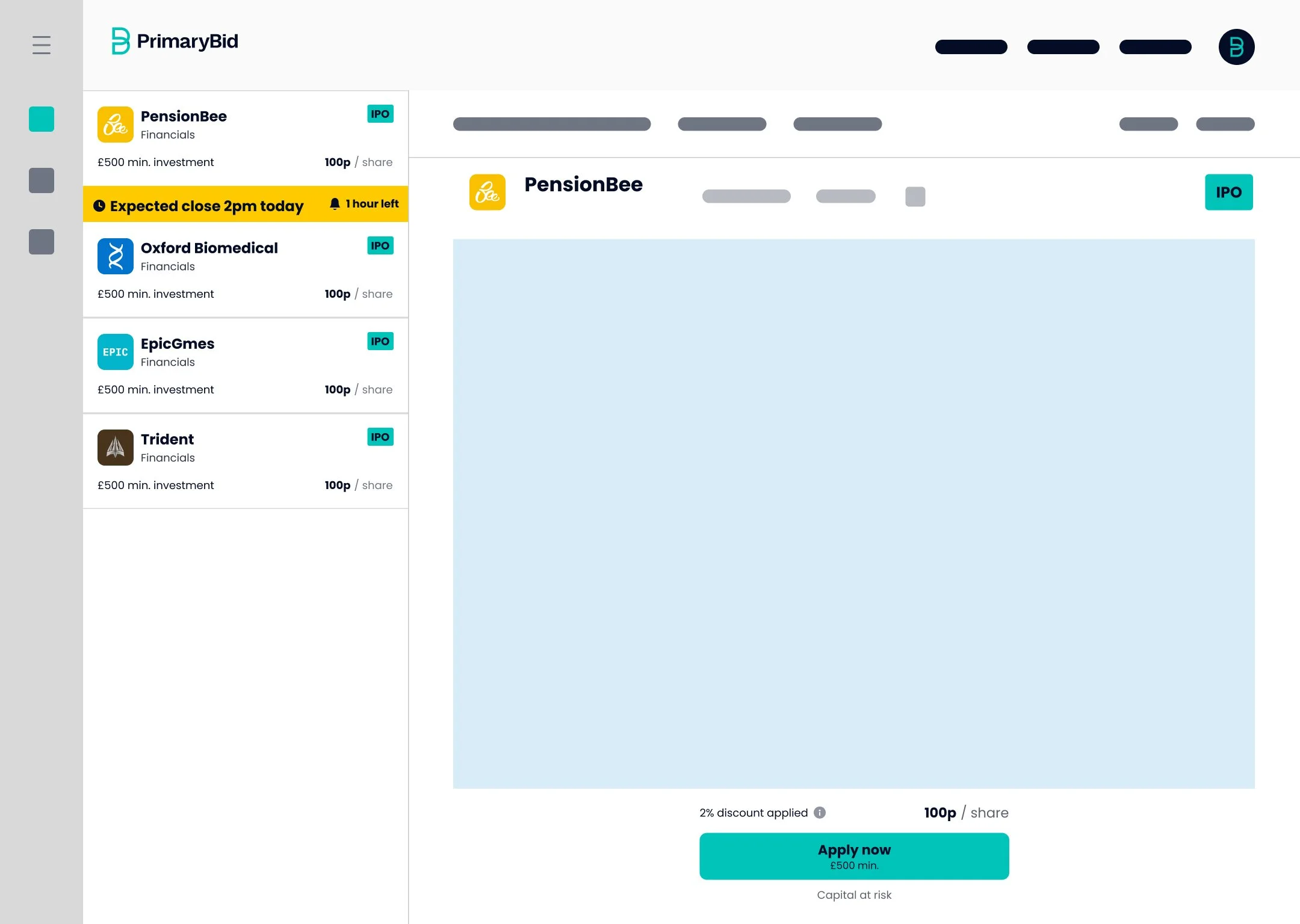Click the EPIC logo icon
The width and height of the screenshot is (1300, 924).
coord(116,352)
